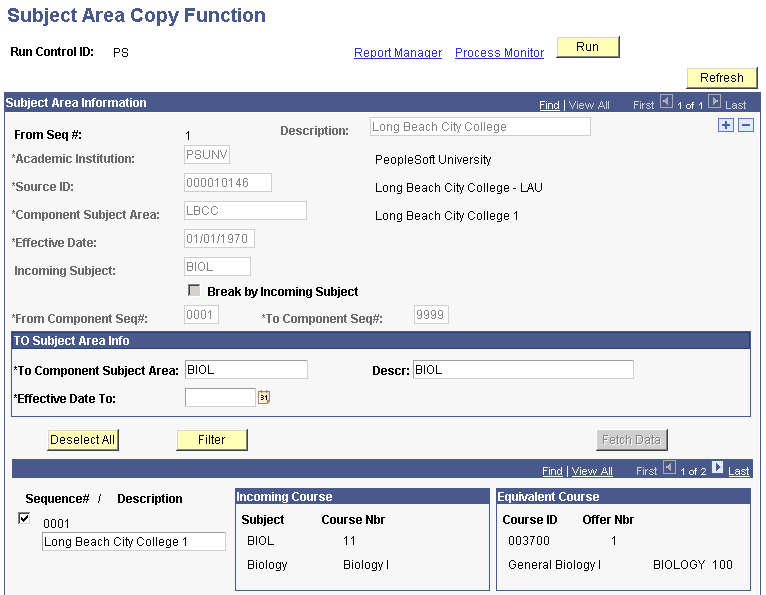Click Incoming Subject field BIOL
This screenshot has height=595, width=766.
pyautogui.click(x=217, y=267)
